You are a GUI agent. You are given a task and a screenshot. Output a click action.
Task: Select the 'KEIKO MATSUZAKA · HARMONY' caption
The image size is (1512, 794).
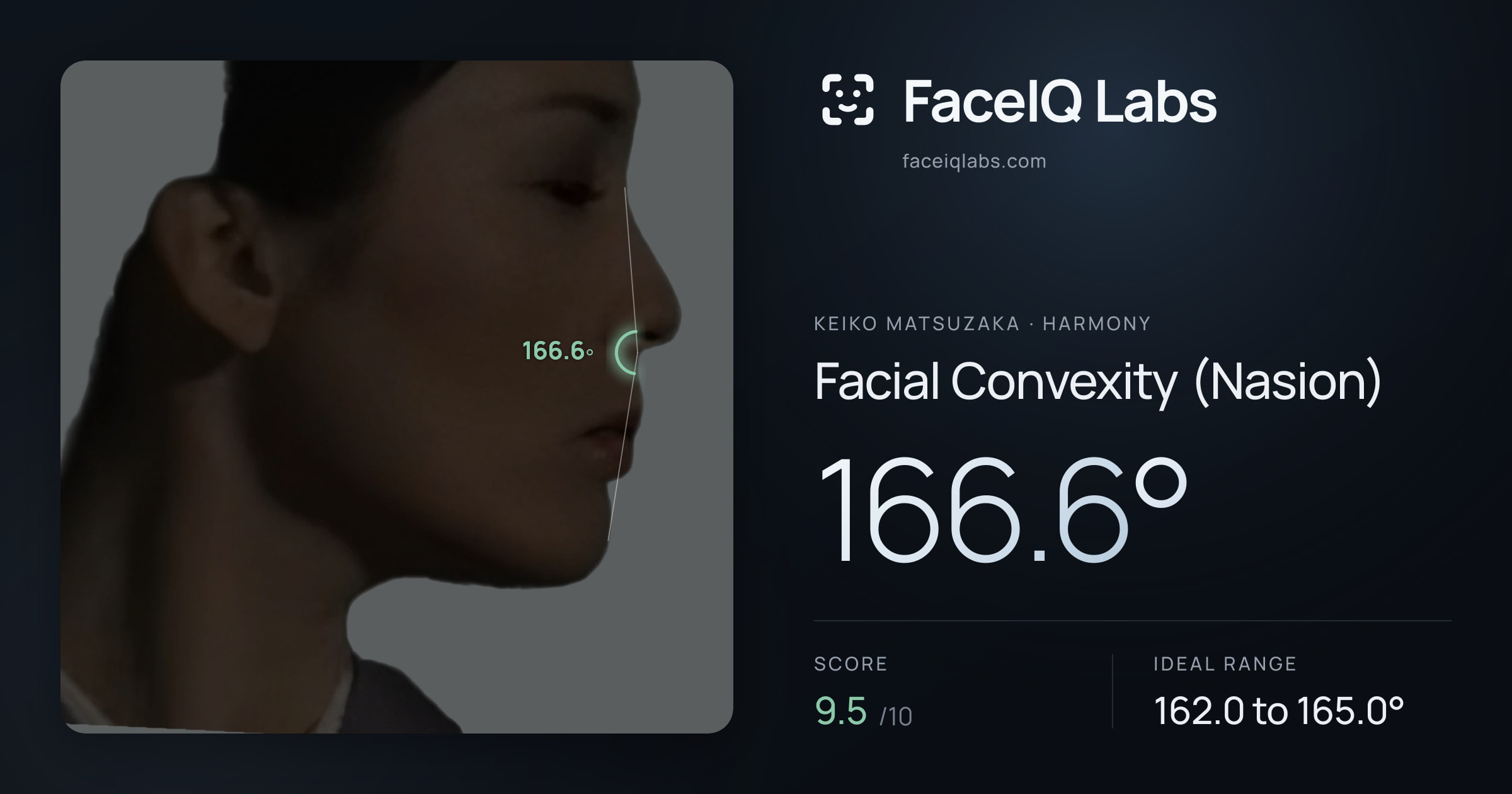(982, 324)
